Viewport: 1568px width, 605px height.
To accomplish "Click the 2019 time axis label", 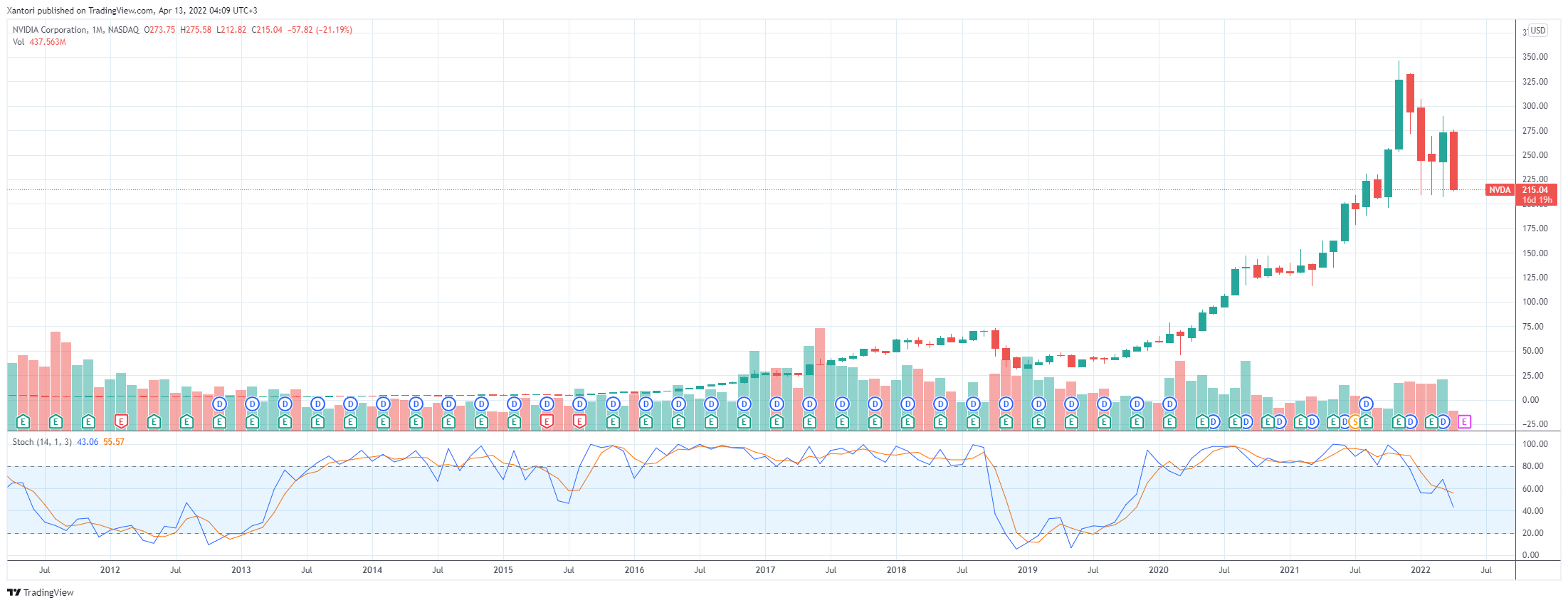I will tap(1027, 570).
